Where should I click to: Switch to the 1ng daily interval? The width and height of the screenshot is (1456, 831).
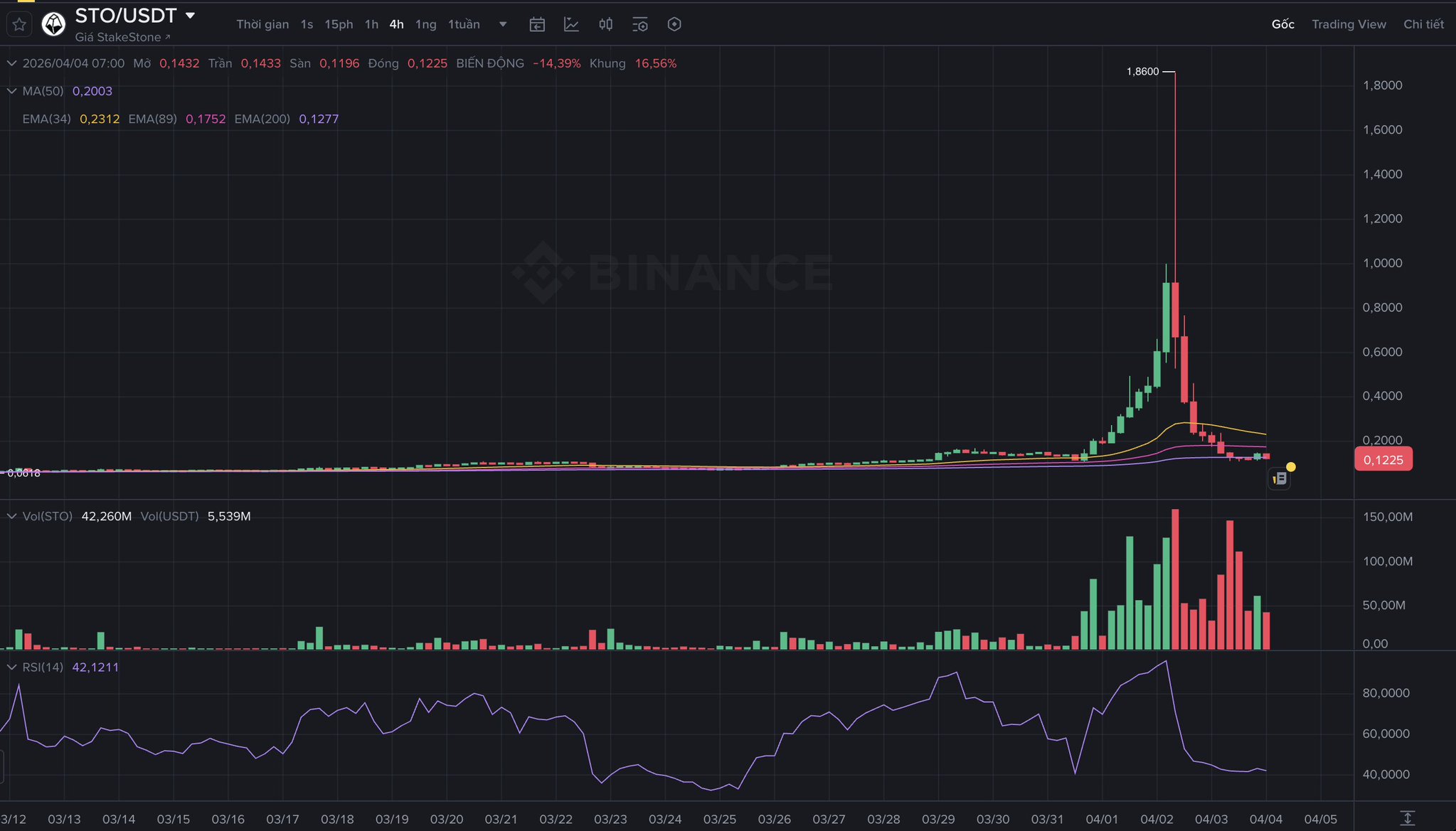click(x=425, y=24)
